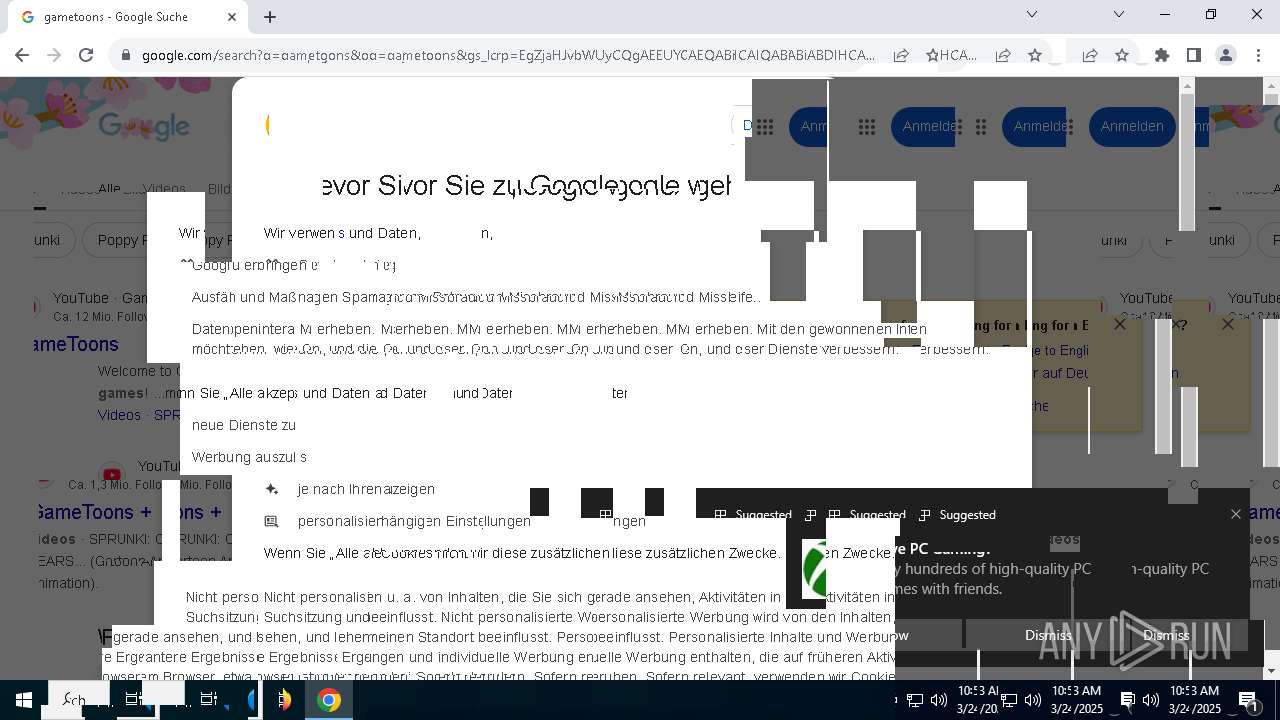Image resolution: width=1280 pixels, height=720 pixels.
Task: Reload the page with the refresh icon
Action: click(x=86, y=56)
